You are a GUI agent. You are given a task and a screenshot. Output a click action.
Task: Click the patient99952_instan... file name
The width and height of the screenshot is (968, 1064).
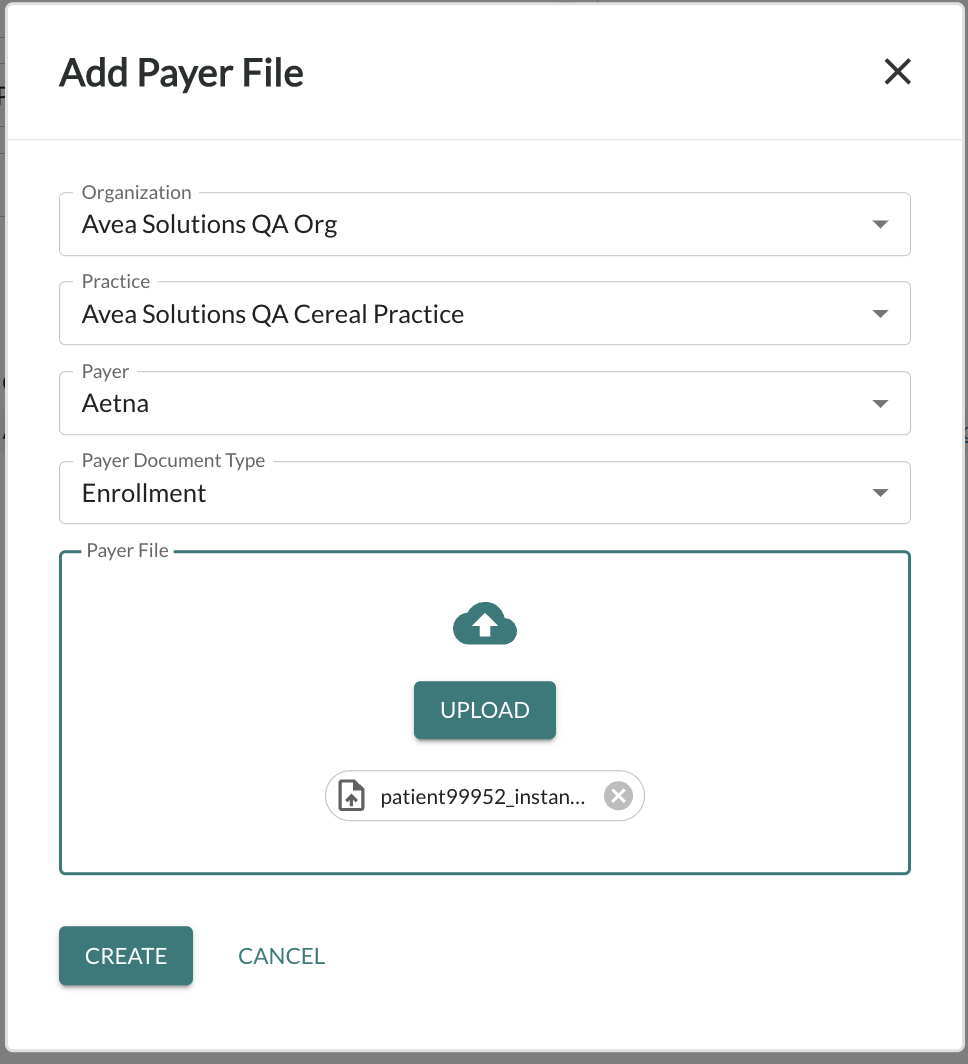click(x=482, y=797)
